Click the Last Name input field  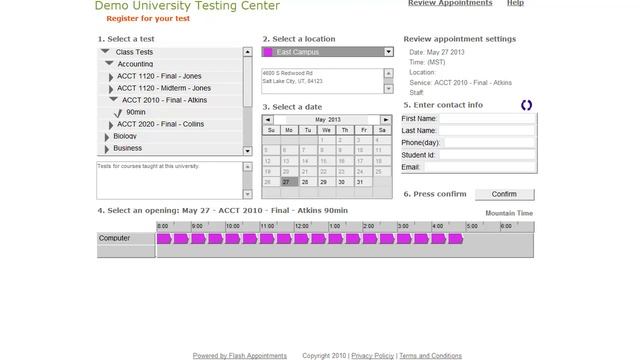(x=487, y=131)
